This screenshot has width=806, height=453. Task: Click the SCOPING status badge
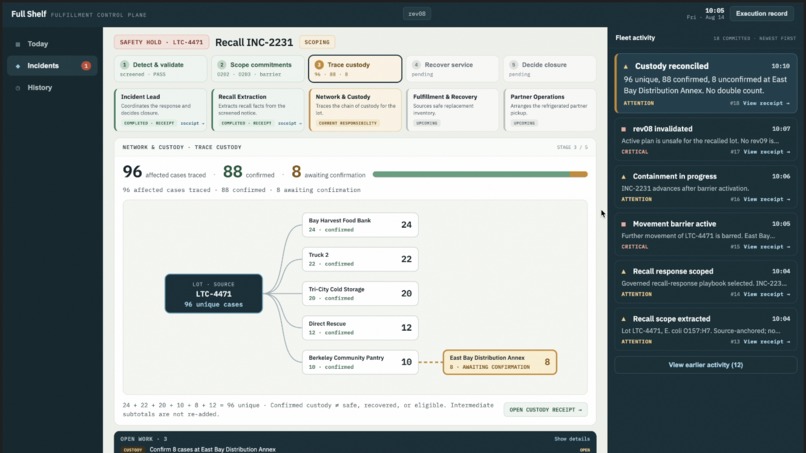click(317, 42)
